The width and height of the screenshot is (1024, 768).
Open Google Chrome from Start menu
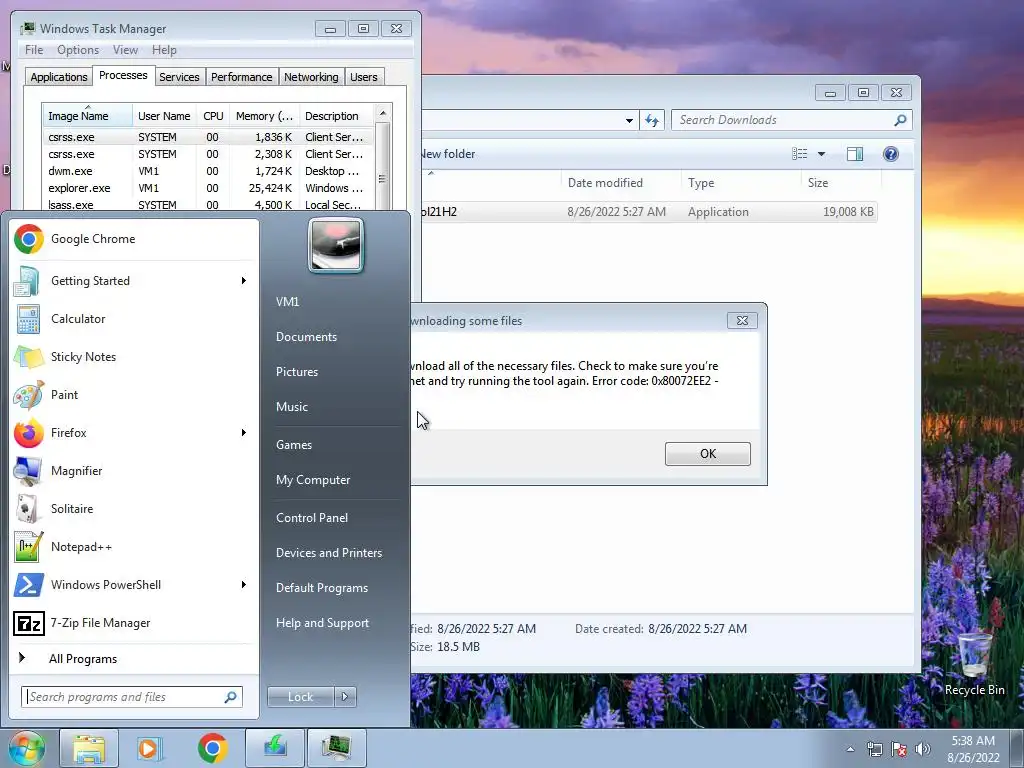tap(134, 239)
